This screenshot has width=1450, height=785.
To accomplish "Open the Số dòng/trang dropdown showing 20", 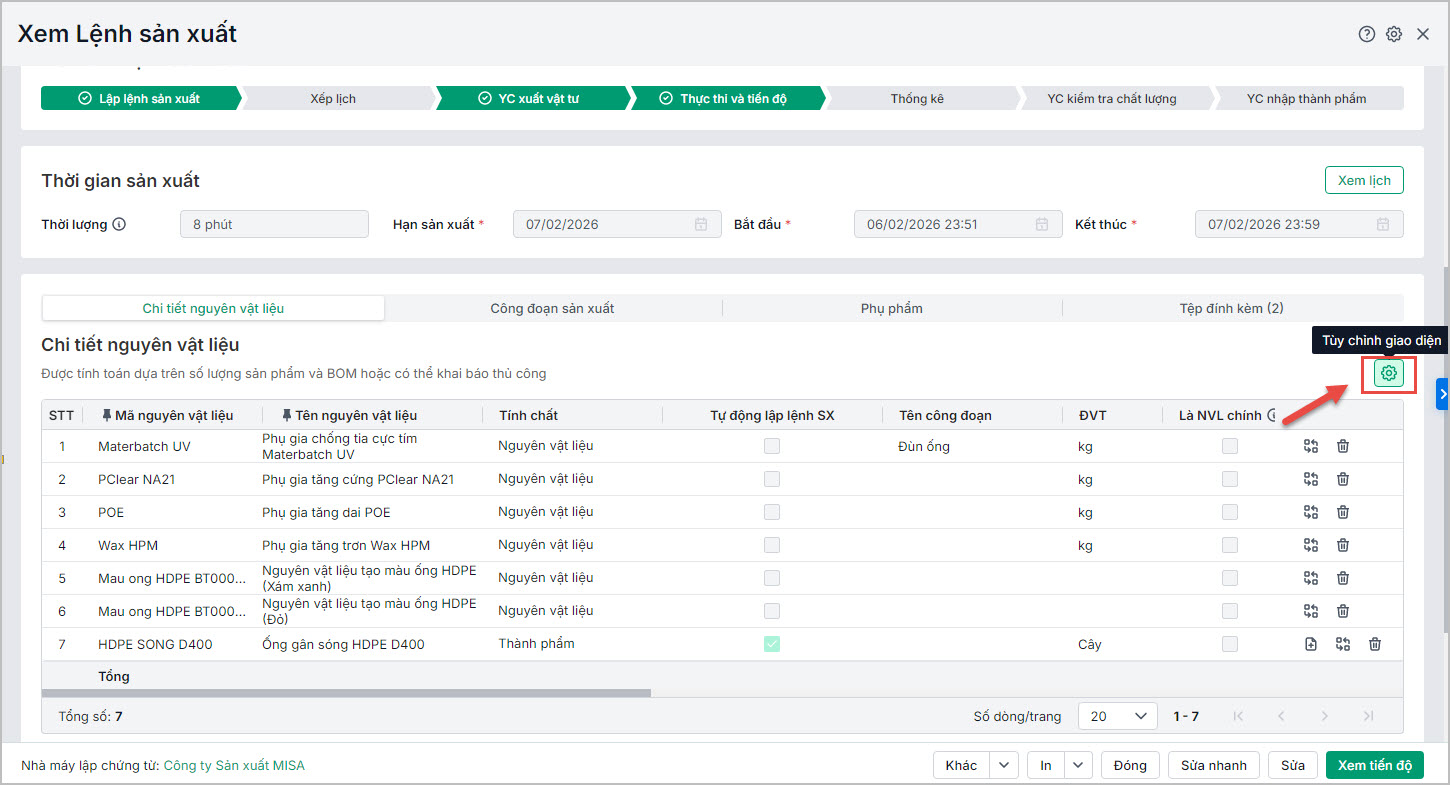I will click(x=1117, y=716).
